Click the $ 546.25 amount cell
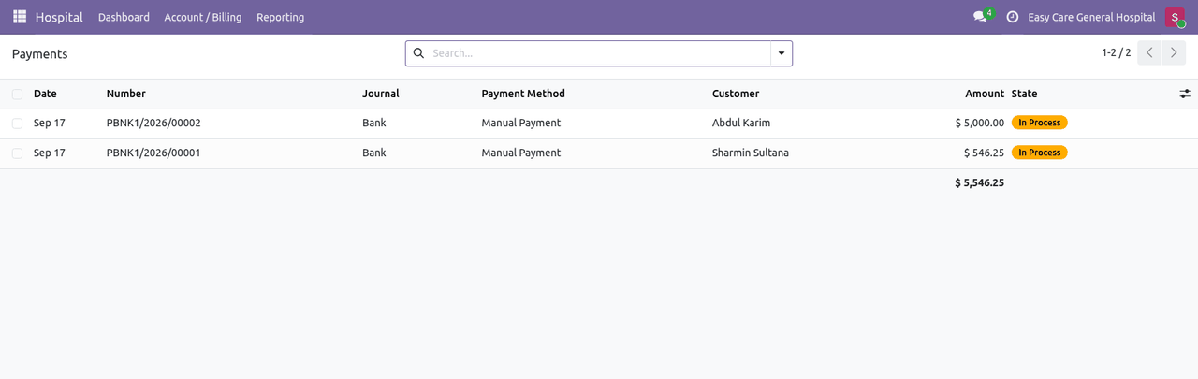 [984, 152]
